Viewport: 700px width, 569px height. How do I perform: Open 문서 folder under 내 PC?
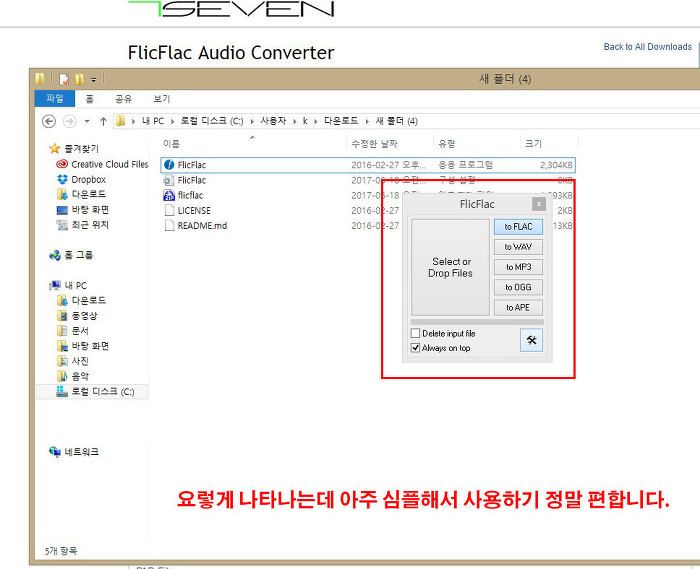click(x=73, y=331)
